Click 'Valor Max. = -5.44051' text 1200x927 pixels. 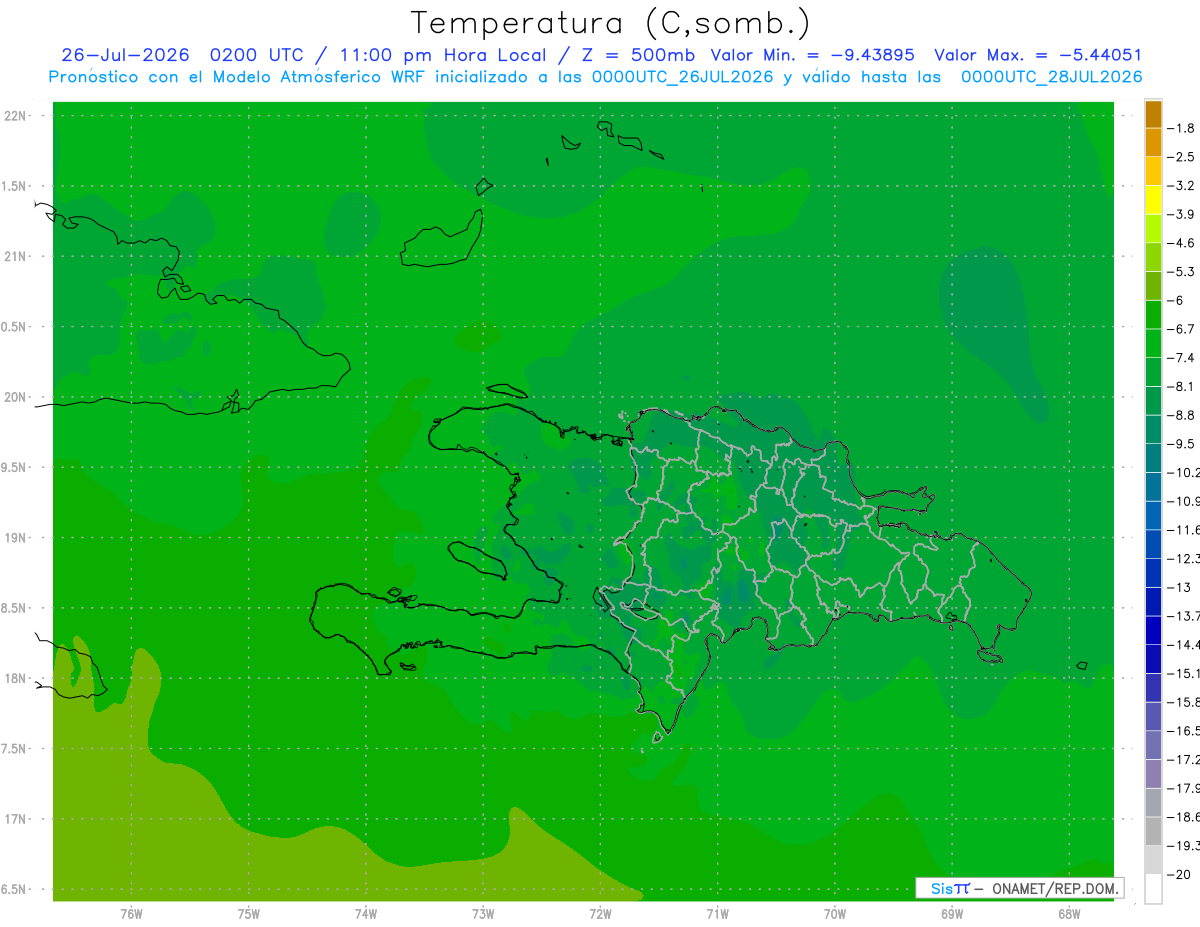tap(1038, 55)
